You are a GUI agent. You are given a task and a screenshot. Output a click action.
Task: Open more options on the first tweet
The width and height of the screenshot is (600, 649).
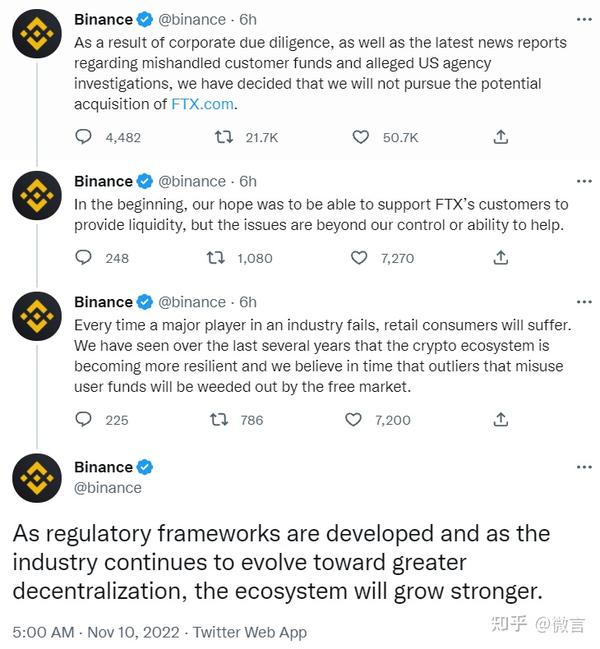(x=584, y=19)
